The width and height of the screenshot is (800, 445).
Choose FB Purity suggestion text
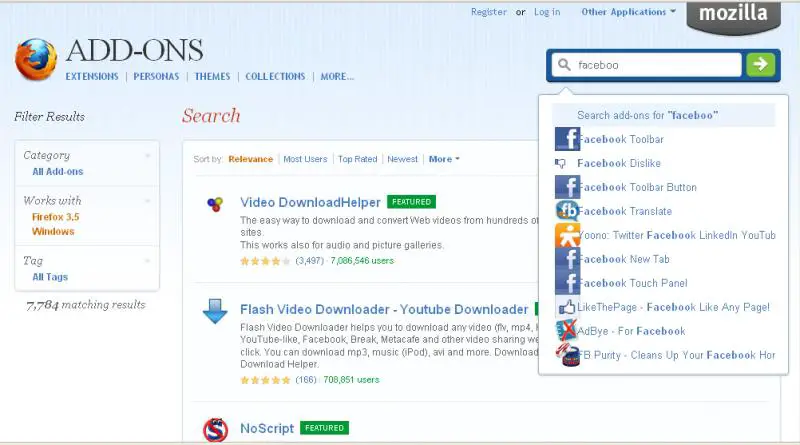(x=677, y=355)
